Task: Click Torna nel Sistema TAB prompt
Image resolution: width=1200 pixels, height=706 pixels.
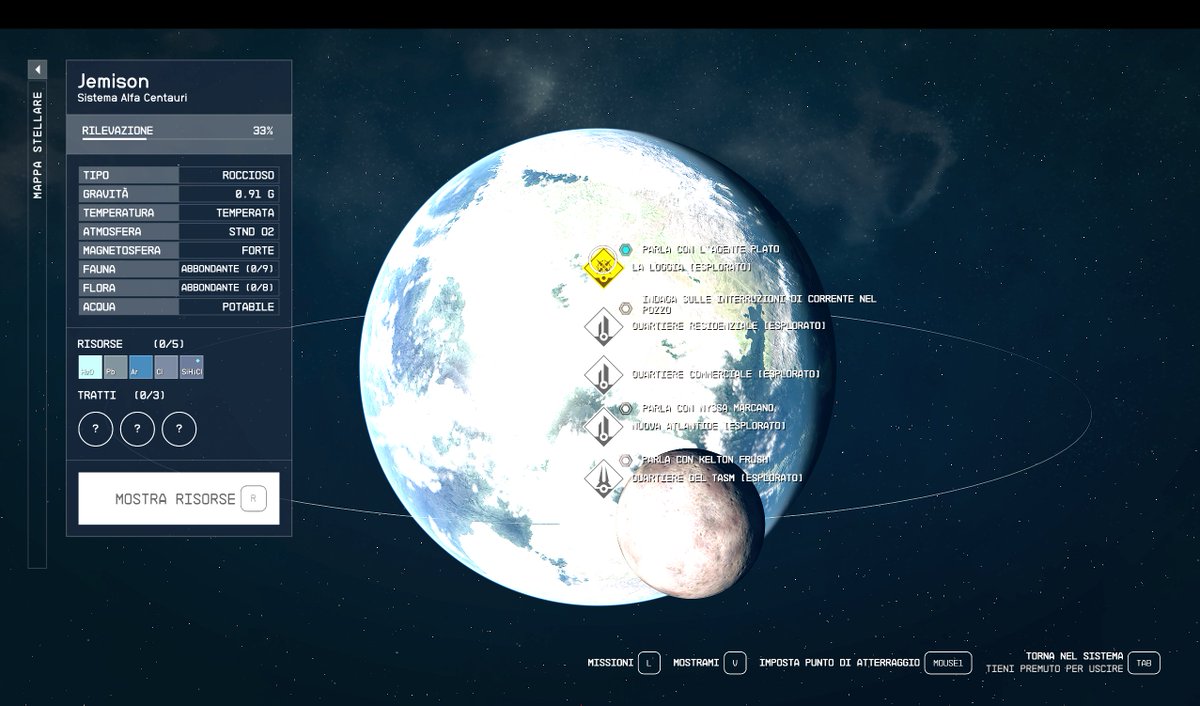Action: [x=1072, y=662]
